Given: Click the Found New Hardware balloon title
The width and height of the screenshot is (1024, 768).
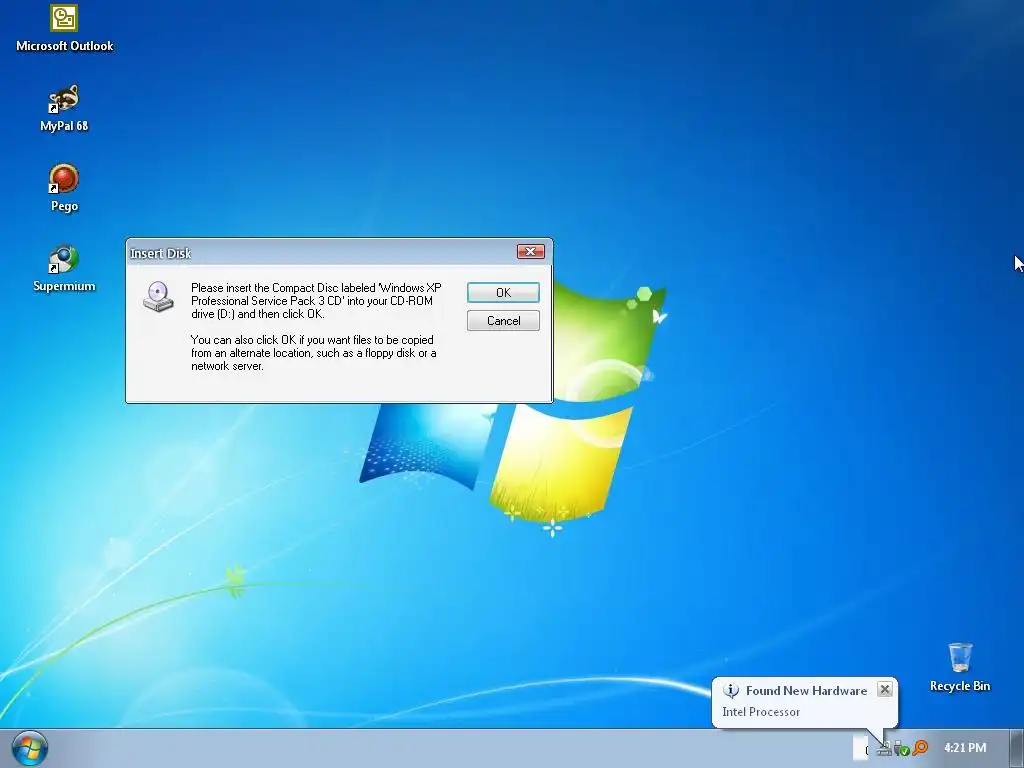Looking at the screenshot, I should click(x=807, y=690).
